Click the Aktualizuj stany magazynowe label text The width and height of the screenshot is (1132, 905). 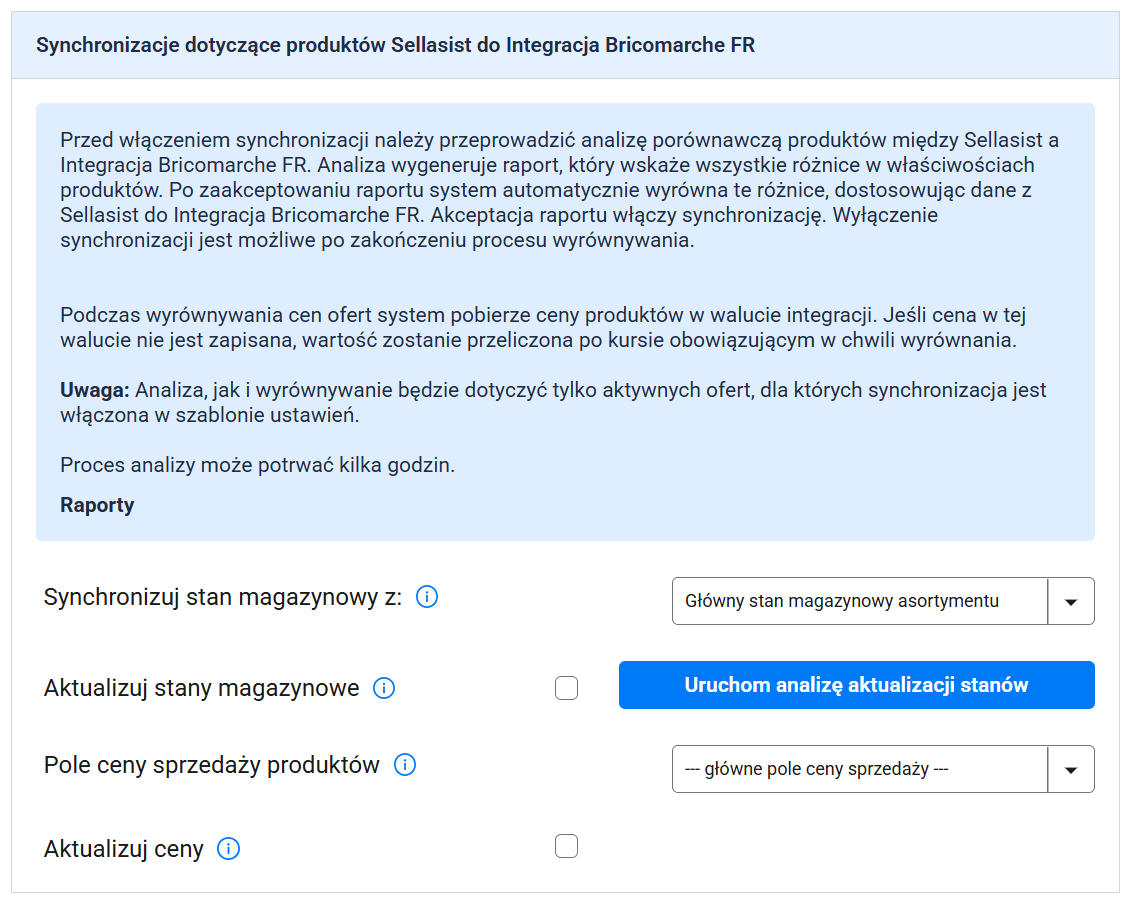click(202, 688)
